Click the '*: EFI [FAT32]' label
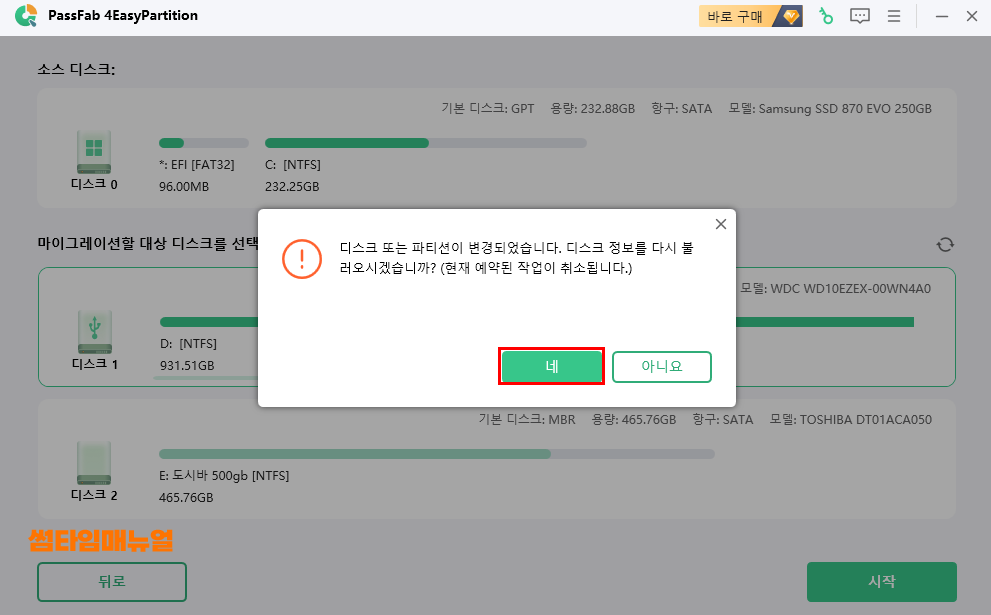Screen dimensions: 991x615 pos(197,165)
